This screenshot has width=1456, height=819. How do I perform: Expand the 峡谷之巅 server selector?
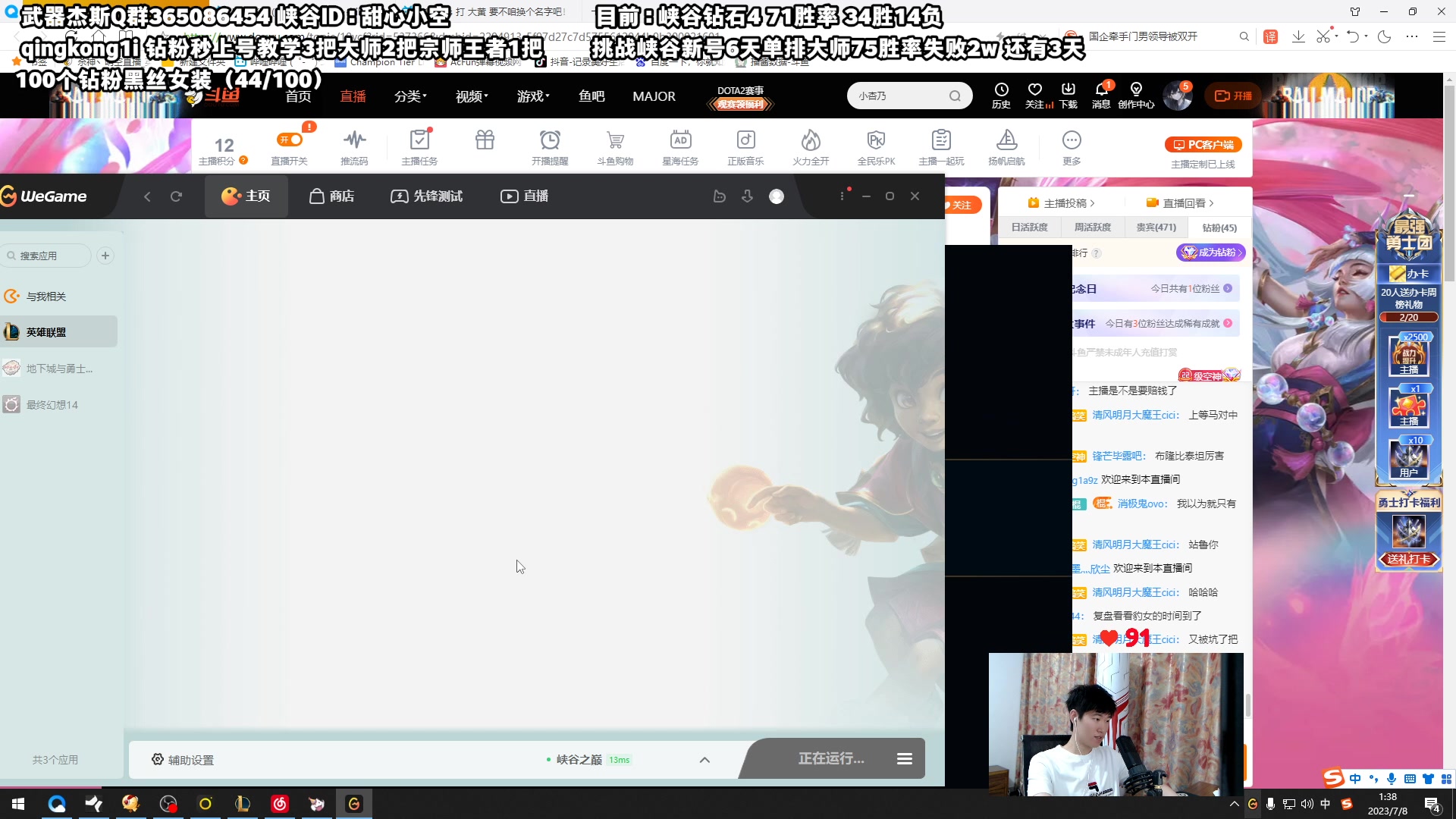[704, 760]
